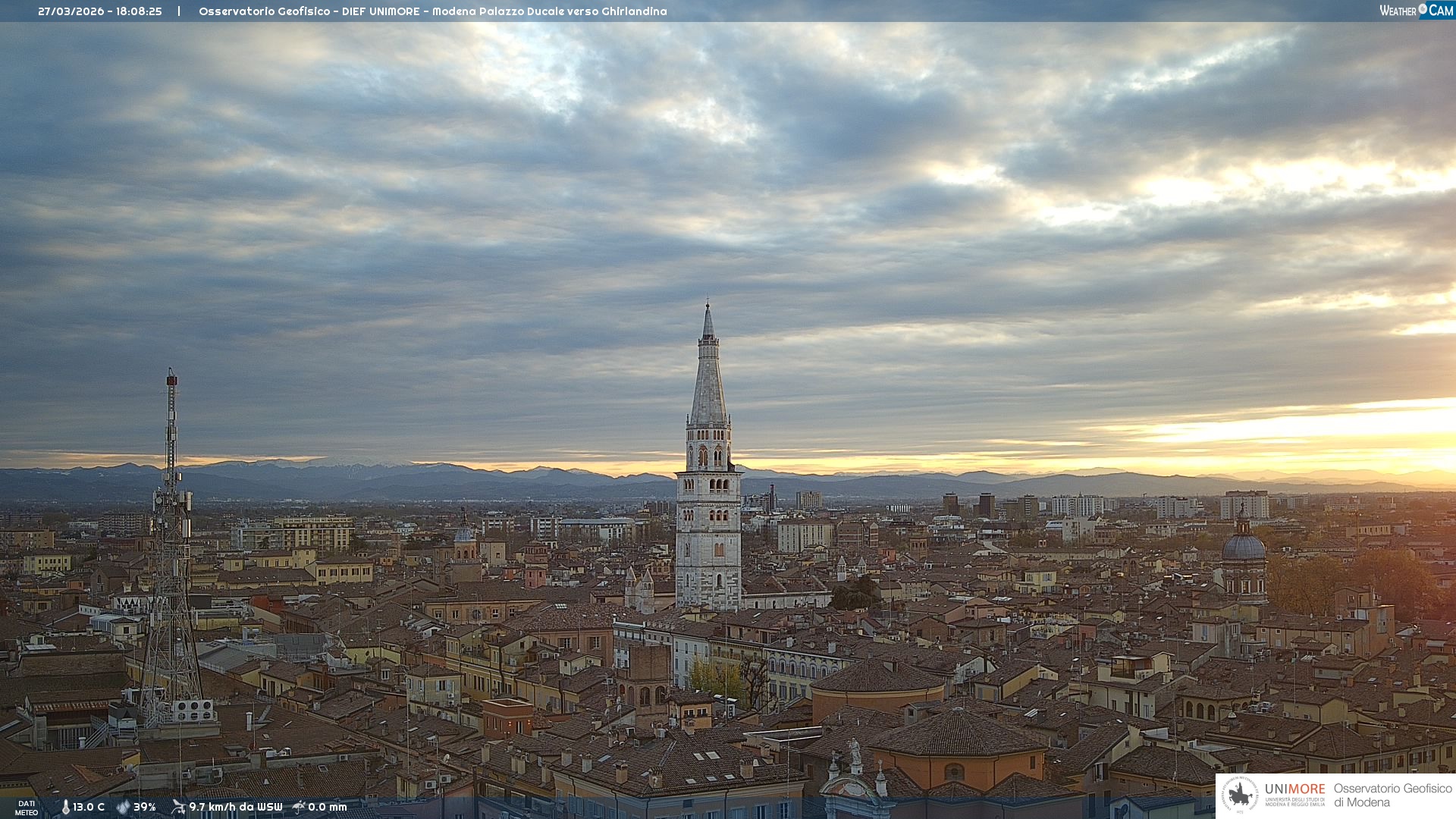This screenshot has height=819, width=1456.
Task: Click the 27/03/2026 18:08:25 timestamp
Action: pos(99,11)
